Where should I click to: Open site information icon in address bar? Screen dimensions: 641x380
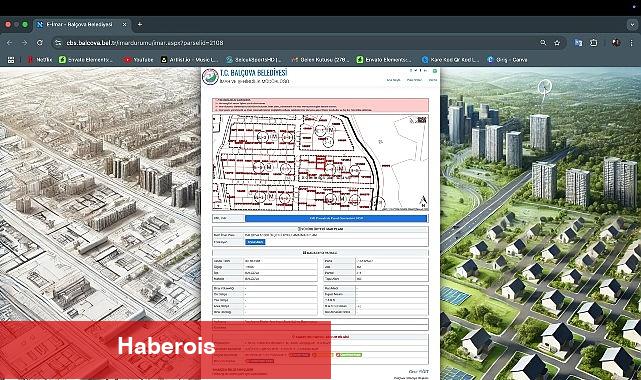coord(58,42)
